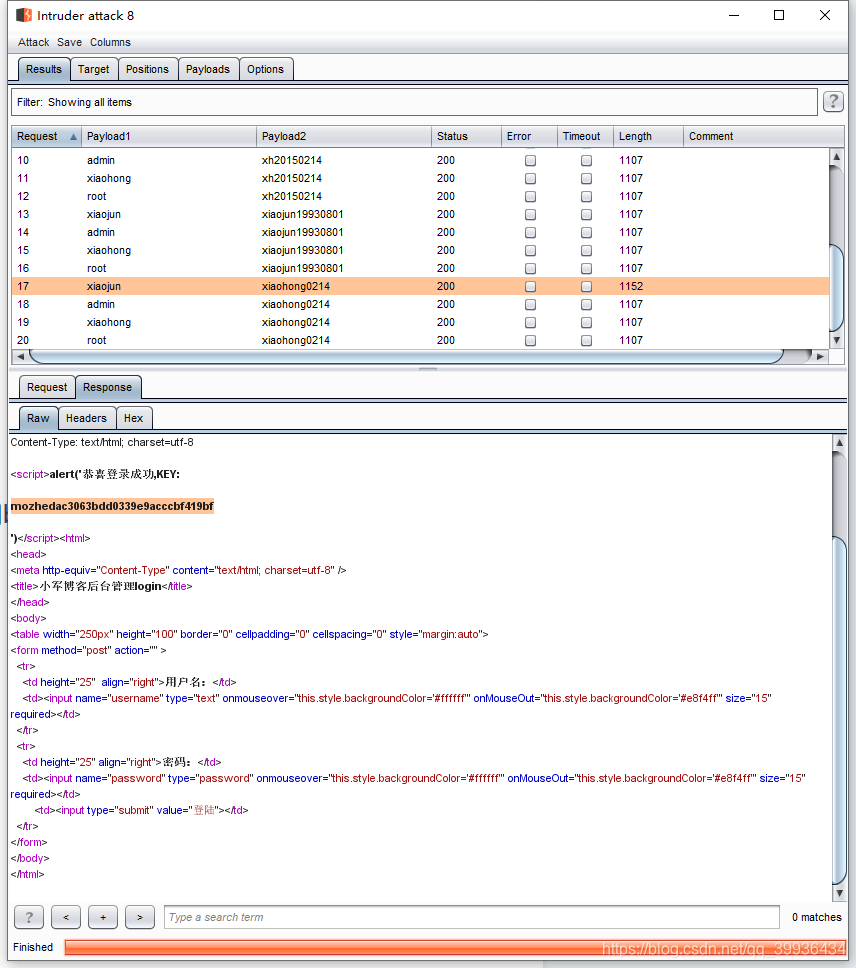
Task: Select request row 20 root xiaohong0214
Action: [x=420, y=340]
